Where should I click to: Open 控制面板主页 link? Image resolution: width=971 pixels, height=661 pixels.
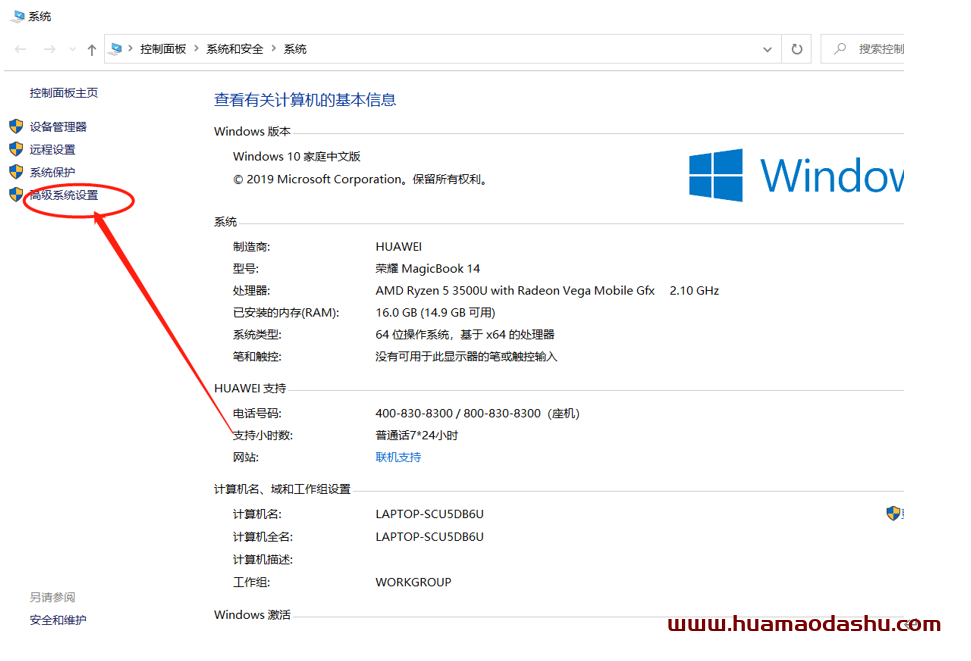pyautogui.click(x=64, y=93)
